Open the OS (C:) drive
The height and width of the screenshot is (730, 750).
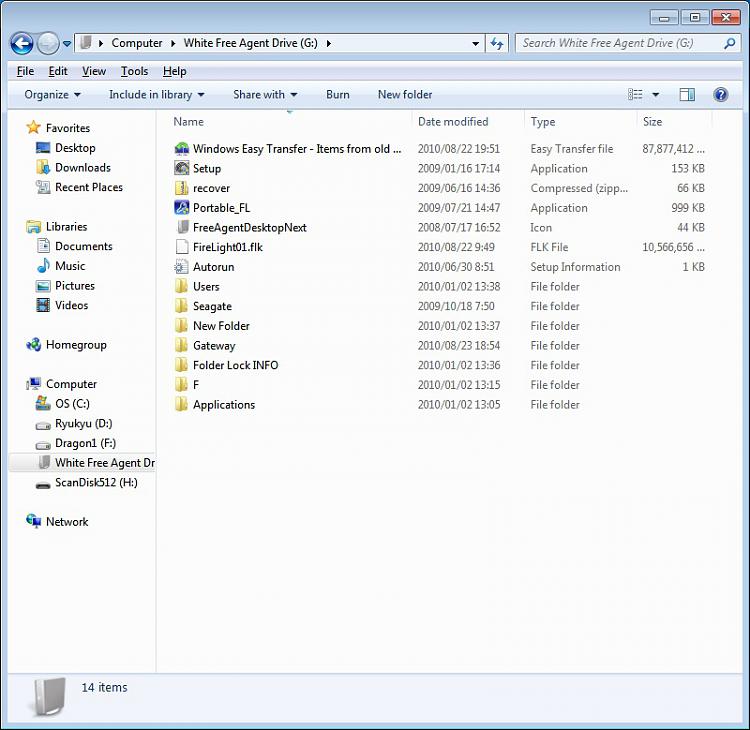pos(72,404)
